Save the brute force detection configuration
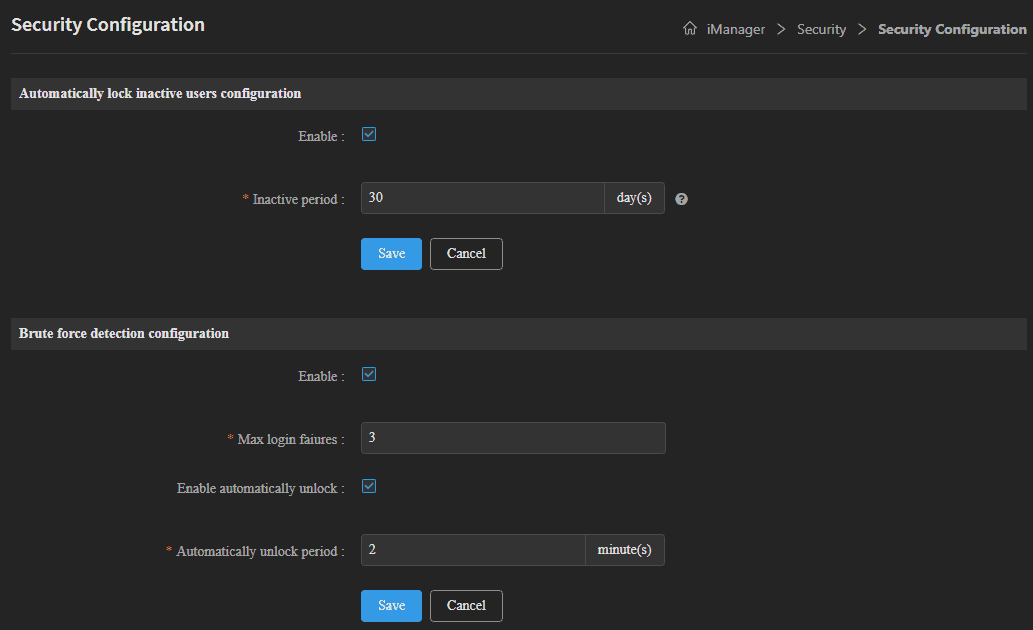 [x=391, y=606]
